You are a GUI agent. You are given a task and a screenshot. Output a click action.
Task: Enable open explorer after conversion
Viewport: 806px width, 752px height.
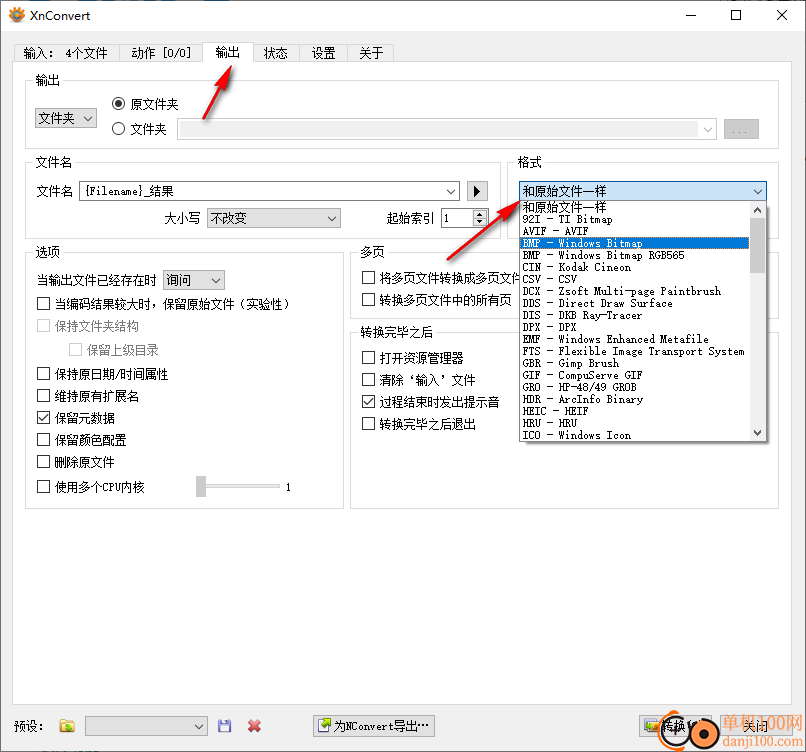[x=369, y=357]
